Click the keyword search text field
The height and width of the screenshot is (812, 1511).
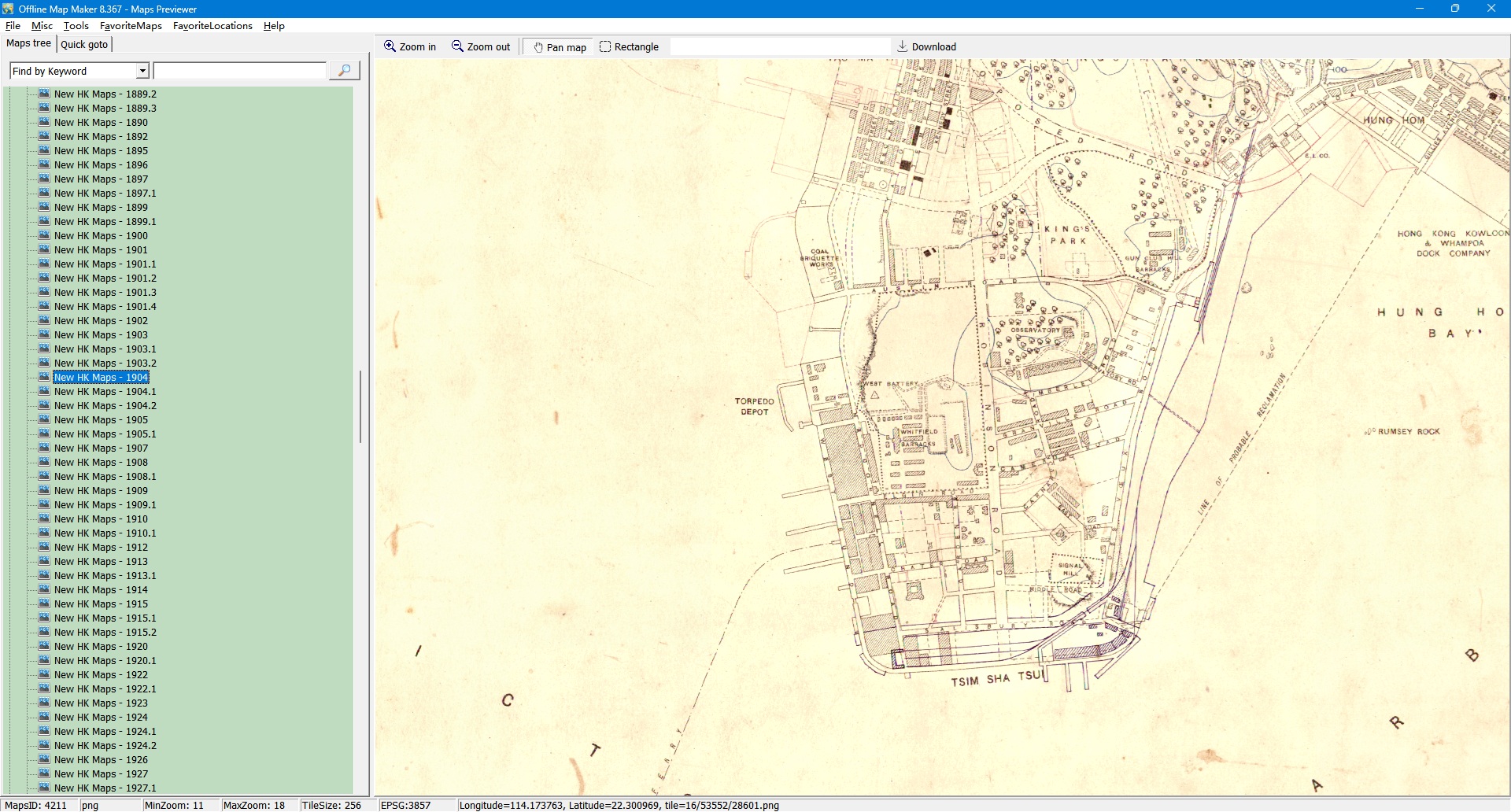(240, 71)
